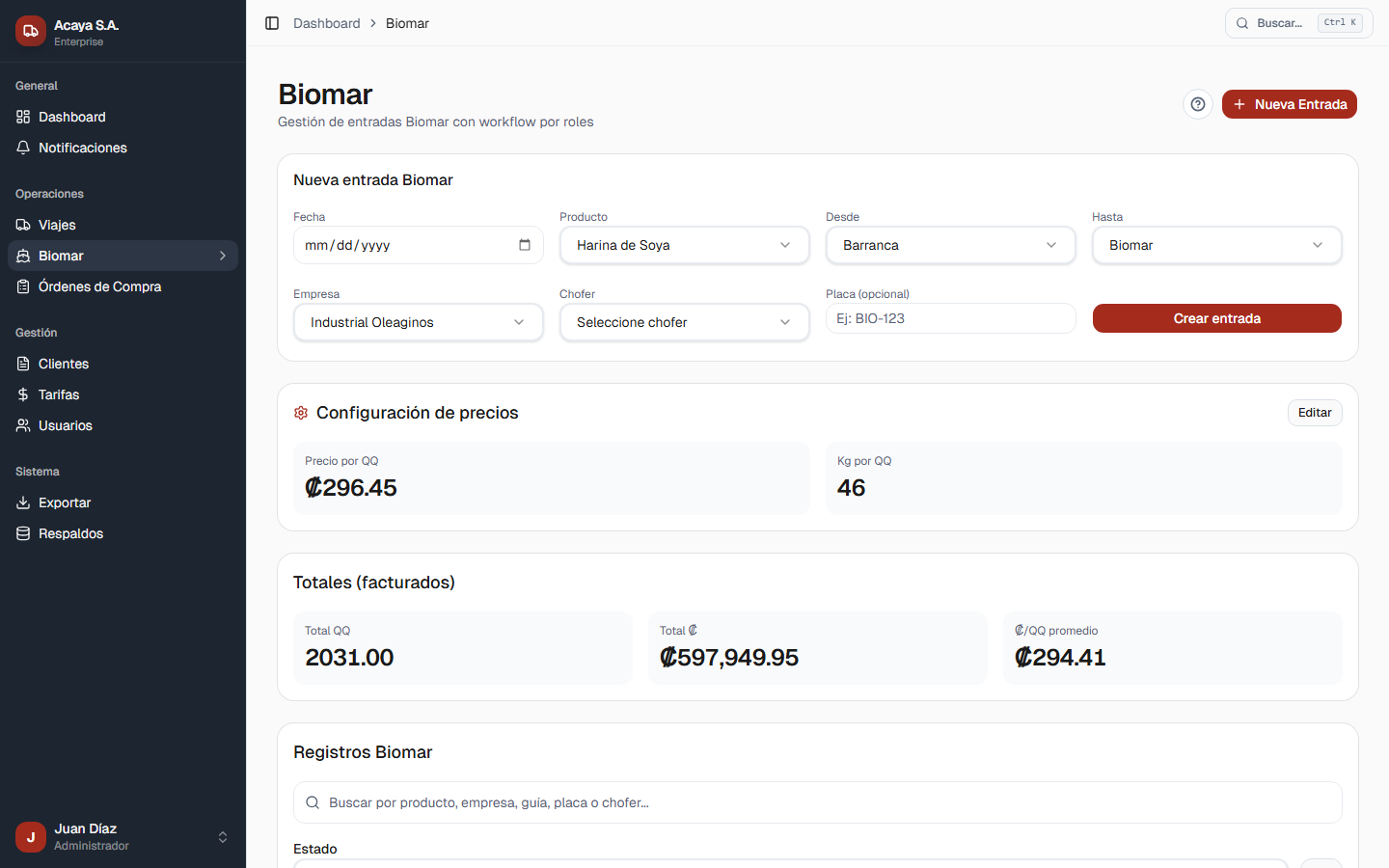Click the calendar icon in Fecha field
The image size is (1389, 868).
(x=525, y=245)
